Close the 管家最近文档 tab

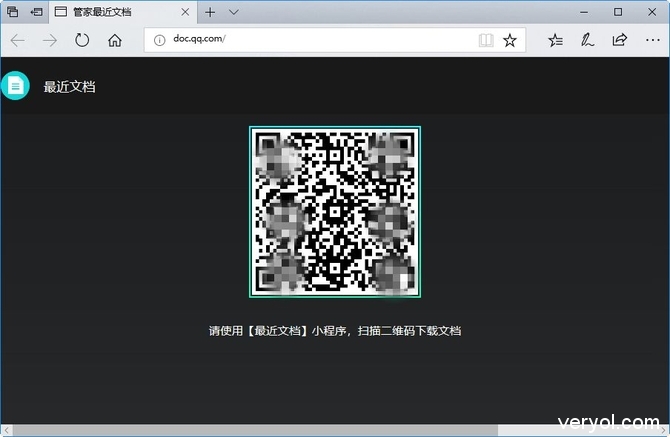[x=185, y=12]
